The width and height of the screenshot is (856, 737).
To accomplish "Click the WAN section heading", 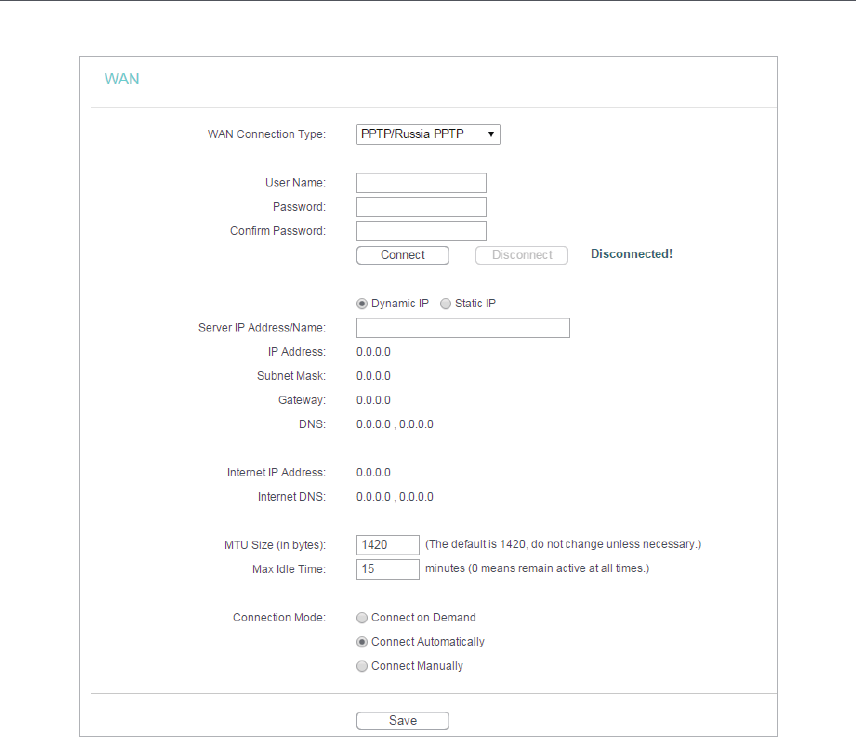I will coord(122,79).
